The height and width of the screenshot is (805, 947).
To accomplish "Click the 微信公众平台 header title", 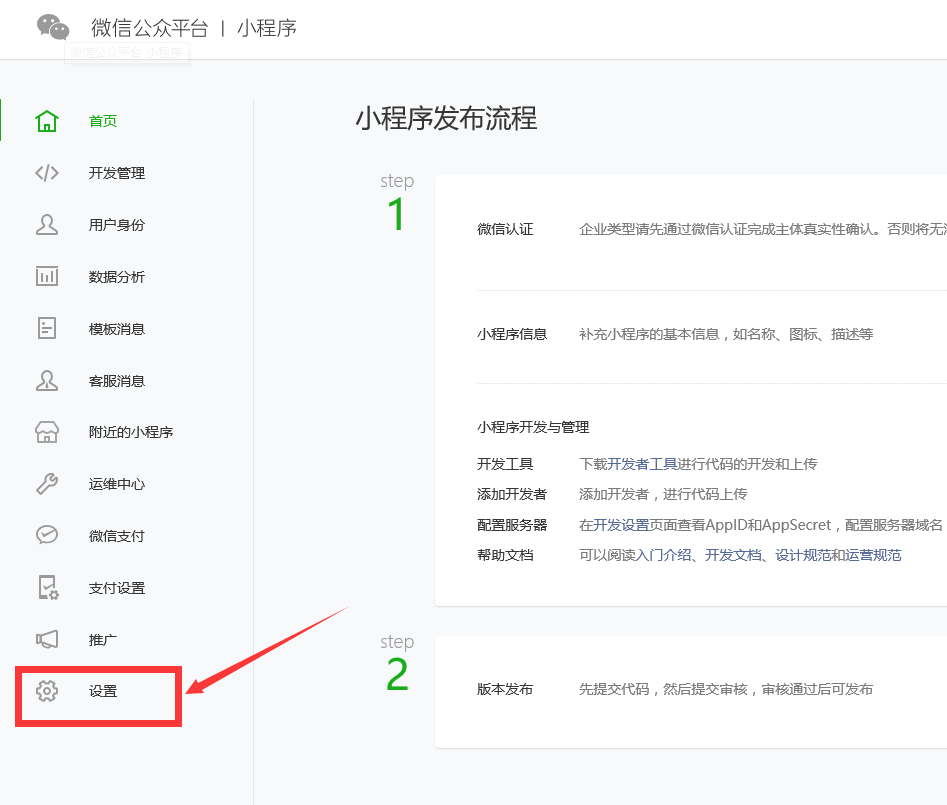I will pos(150,28).
